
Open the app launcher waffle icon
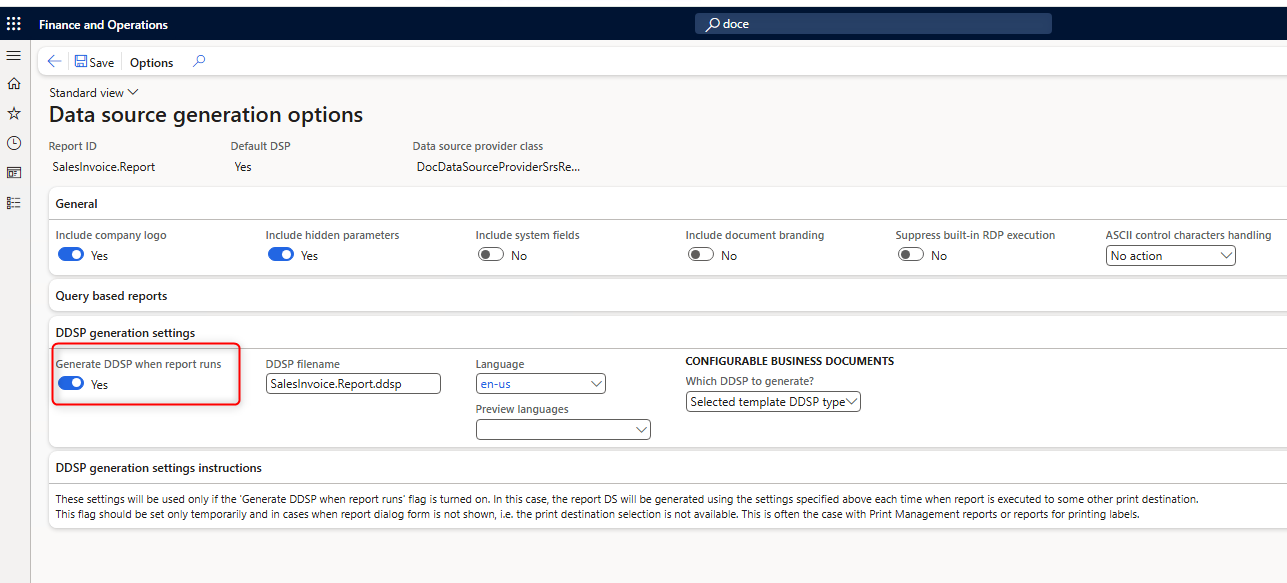pyautogui.click(x=14, y=24)
